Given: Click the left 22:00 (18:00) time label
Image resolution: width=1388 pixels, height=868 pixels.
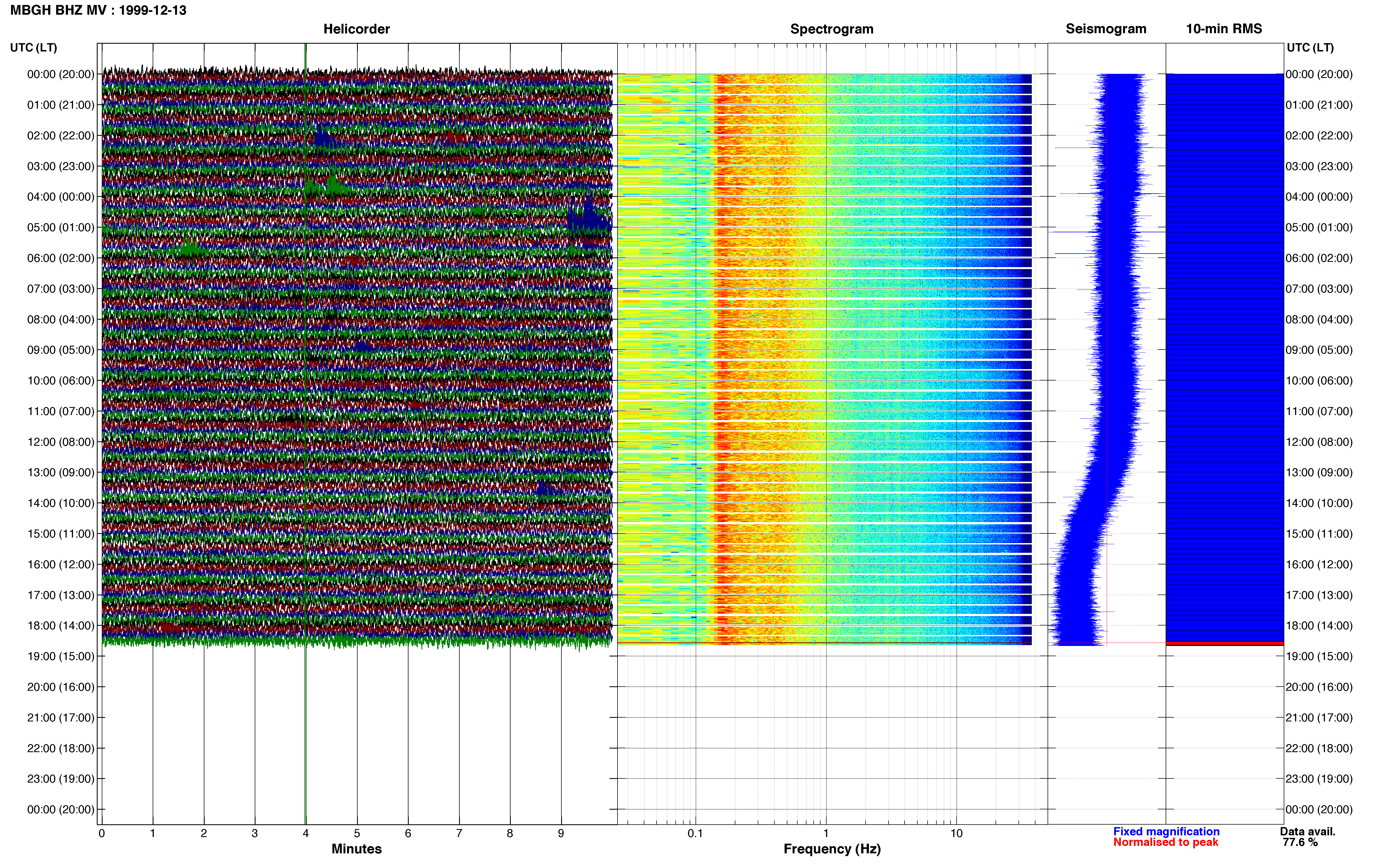Looking at the screenshot, I should (x=61, y=748).
